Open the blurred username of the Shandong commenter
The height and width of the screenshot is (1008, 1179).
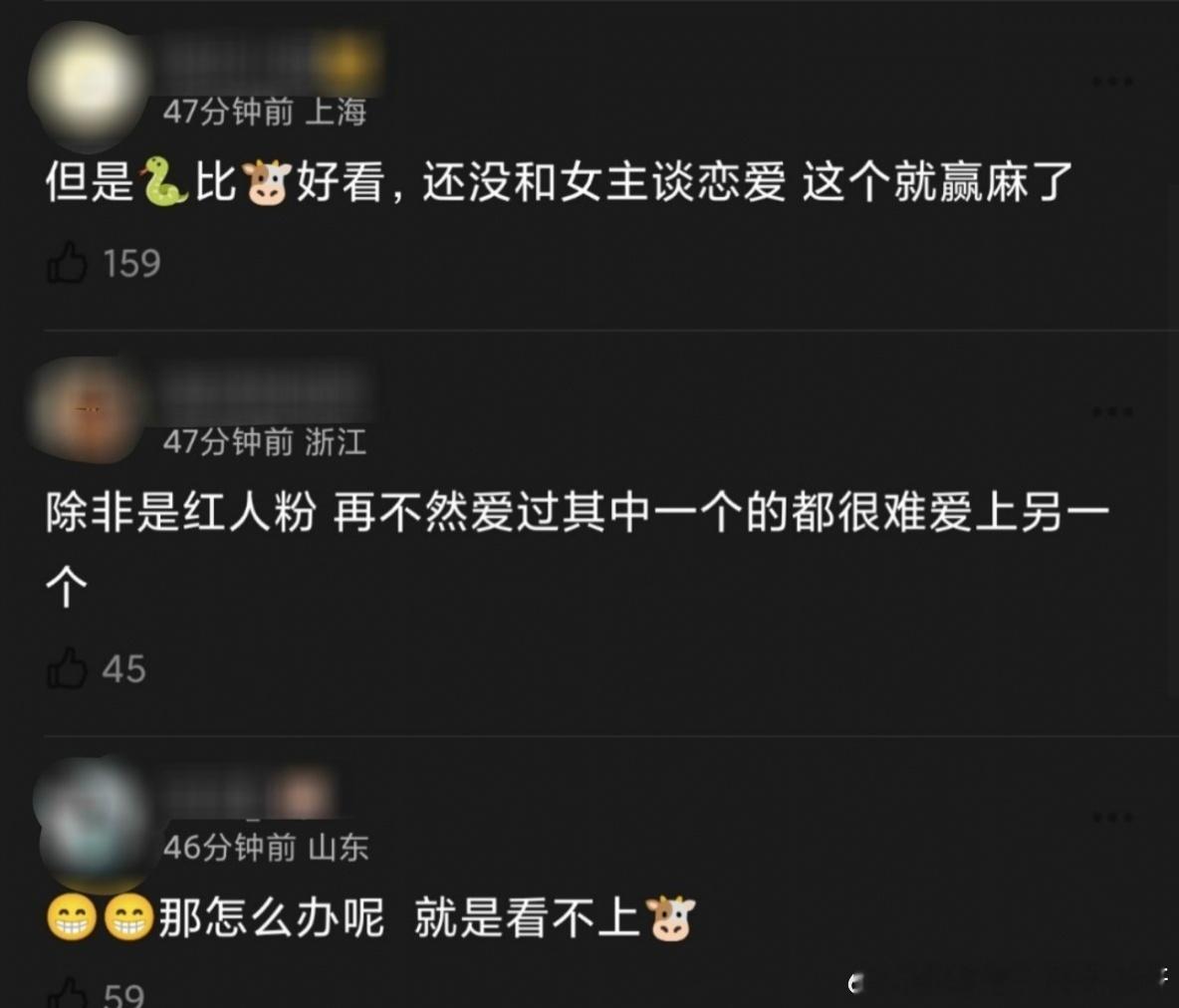[250, 794]
